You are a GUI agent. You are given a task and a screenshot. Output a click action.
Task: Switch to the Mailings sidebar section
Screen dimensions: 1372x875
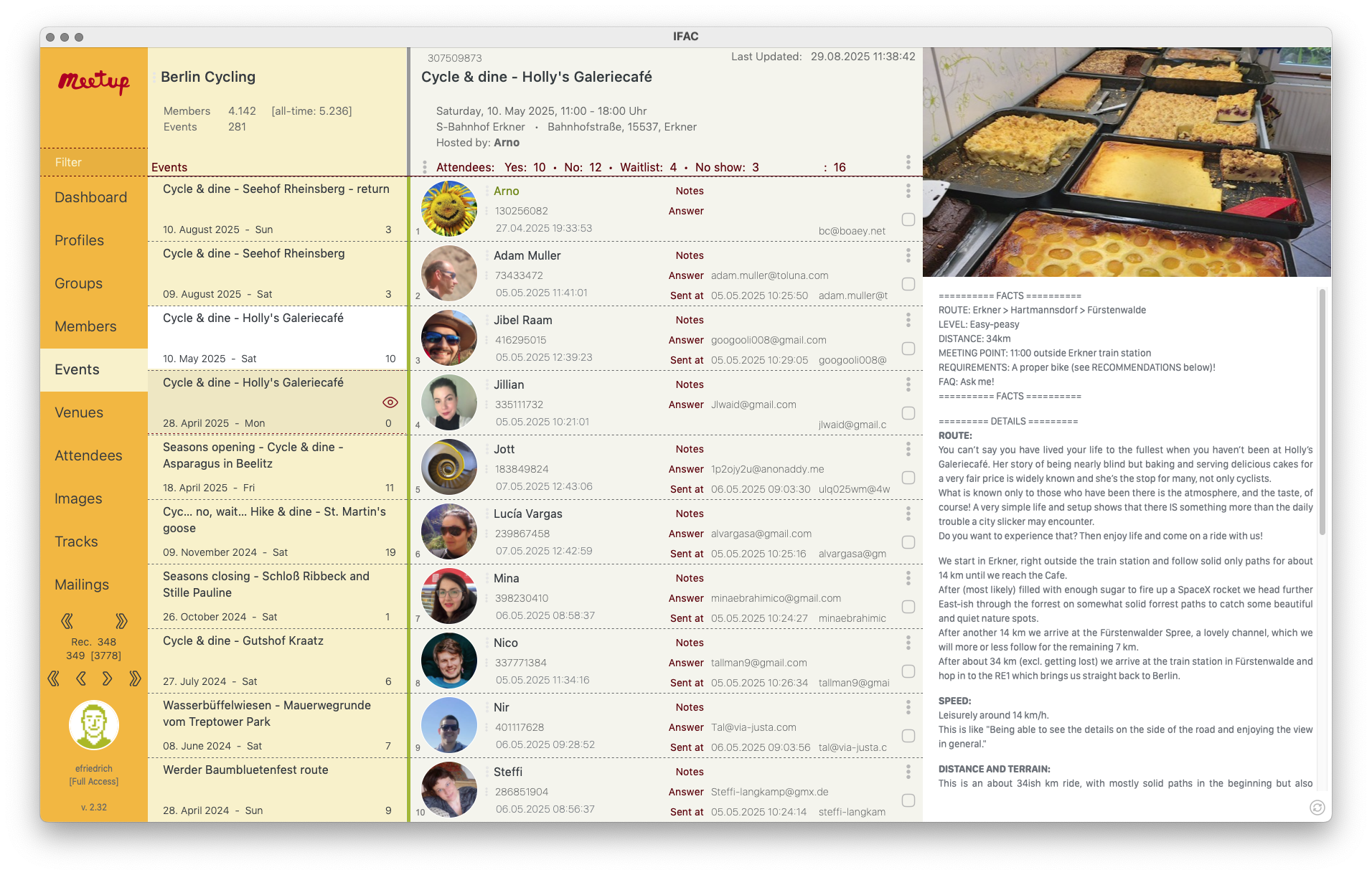[82, 585]
